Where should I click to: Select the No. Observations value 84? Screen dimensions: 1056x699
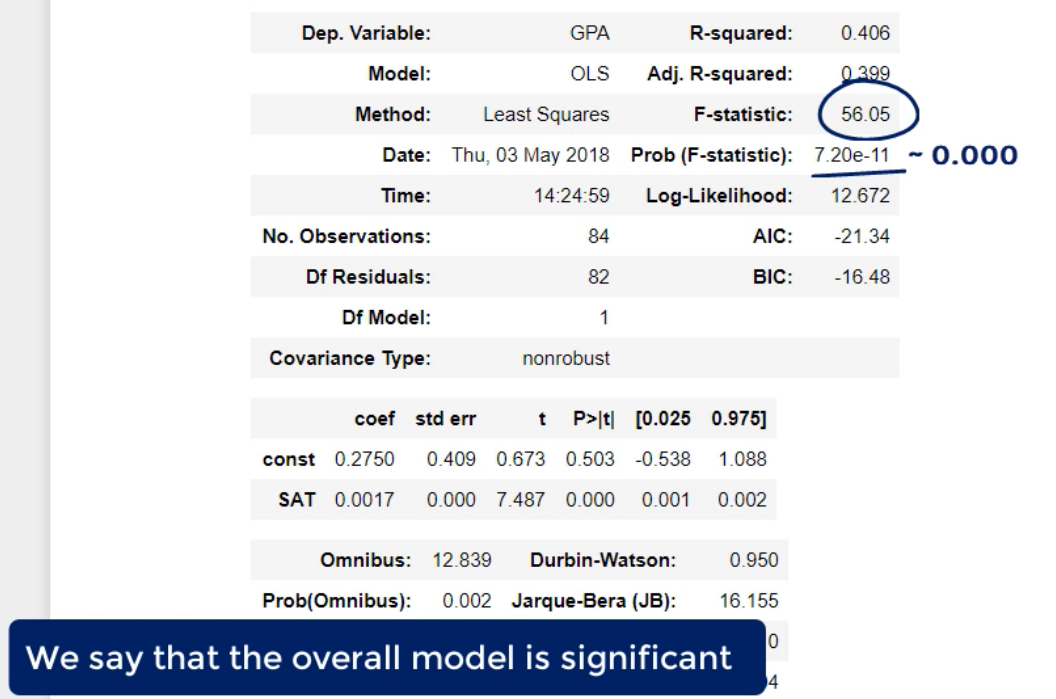tap(598, 237)
